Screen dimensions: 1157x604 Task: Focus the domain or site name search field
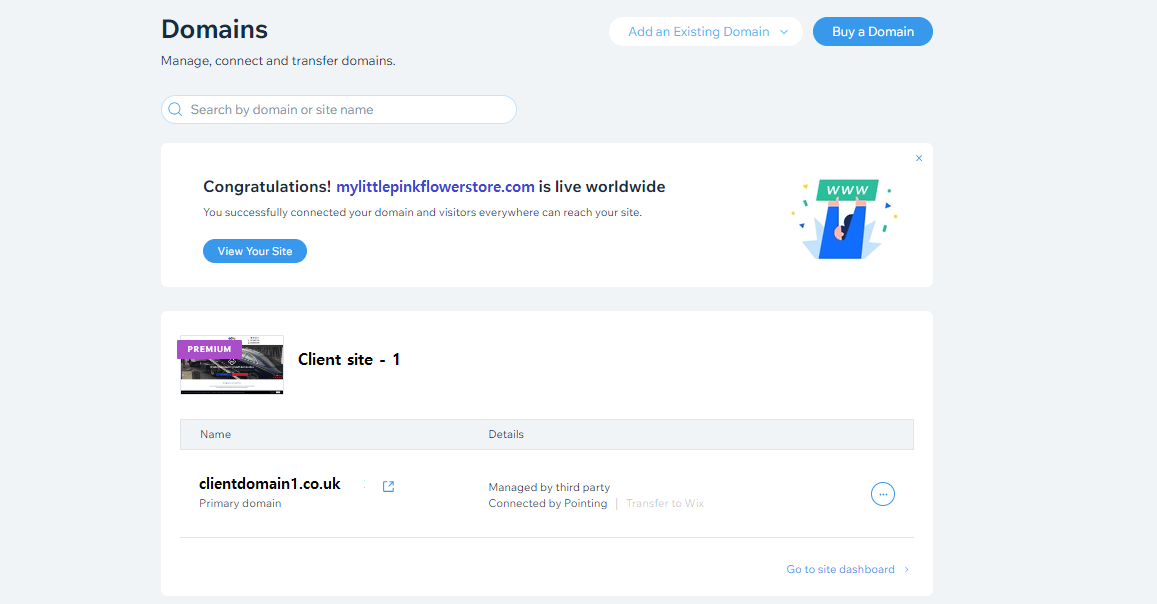pyautogui.click(x=345, y=110)
